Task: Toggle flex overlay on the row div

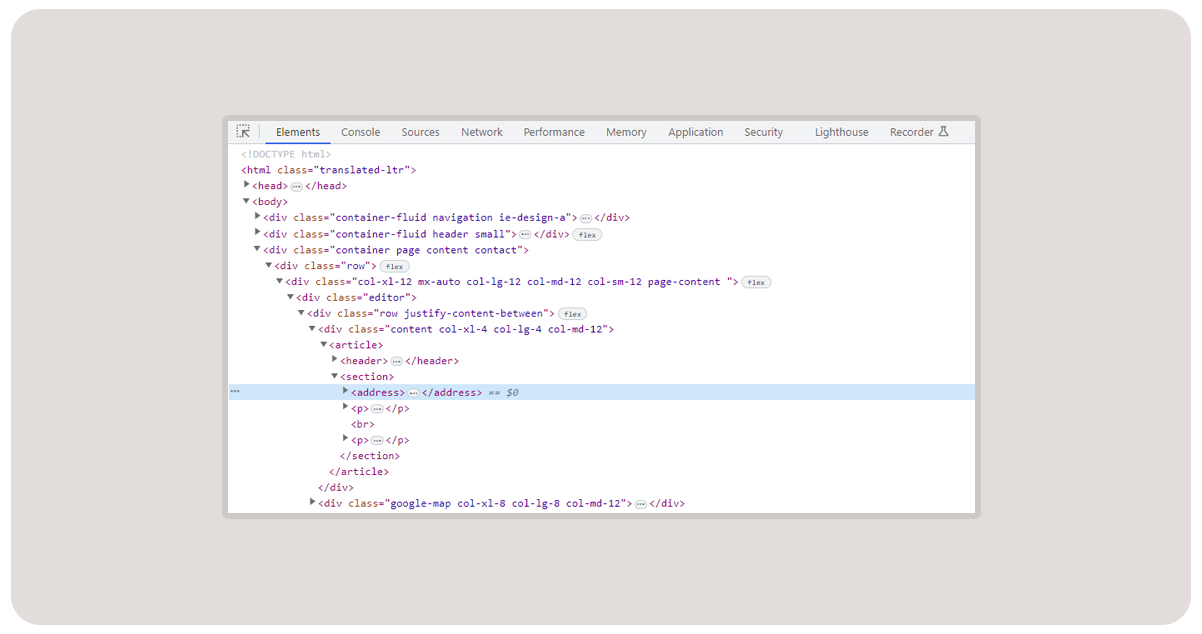Action: [394, 266]
